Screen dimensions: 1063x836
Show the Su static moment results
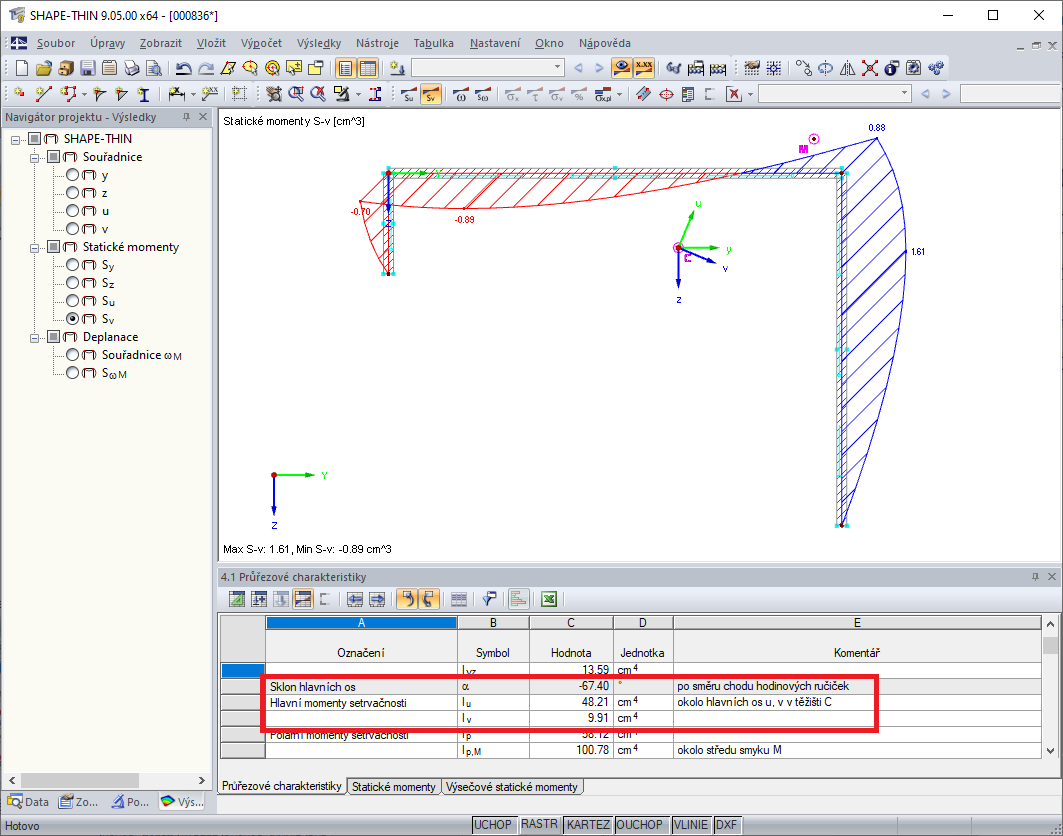(409, 94)
